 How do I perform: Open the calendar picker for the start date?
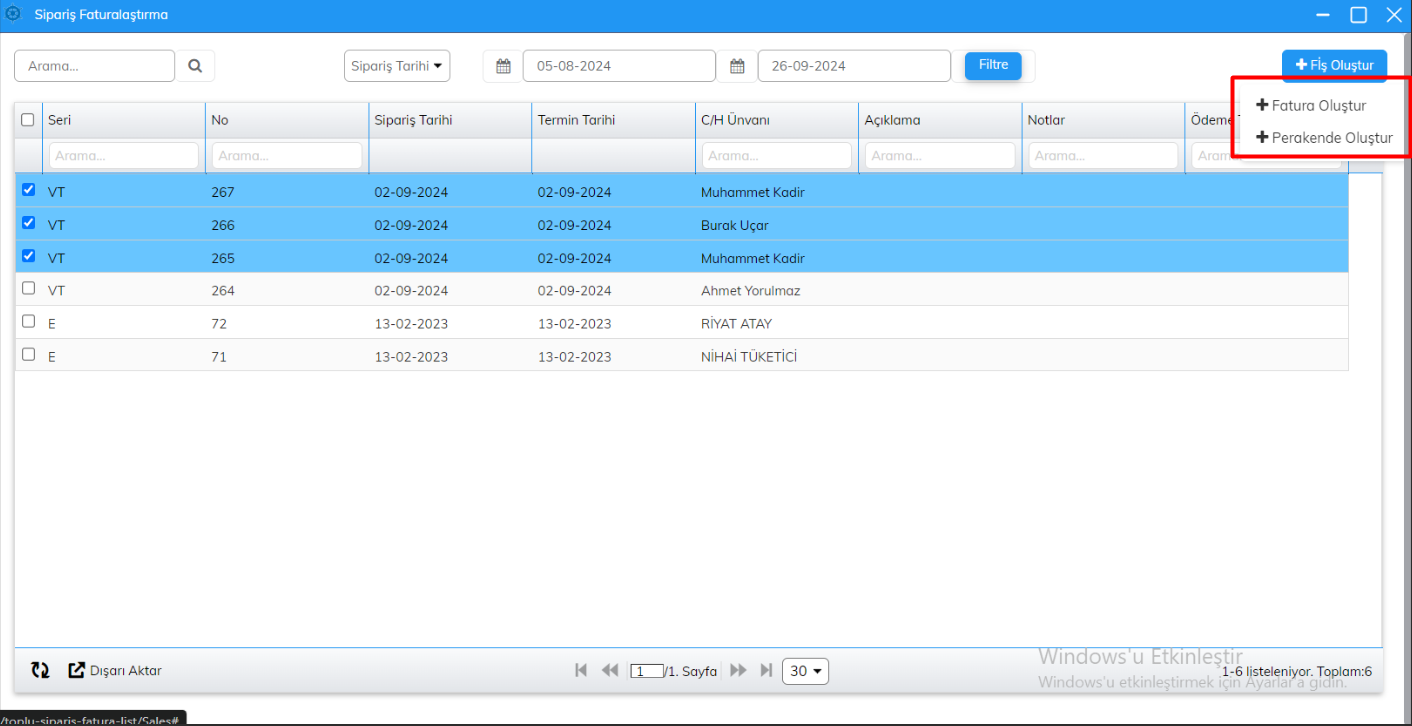502,65
